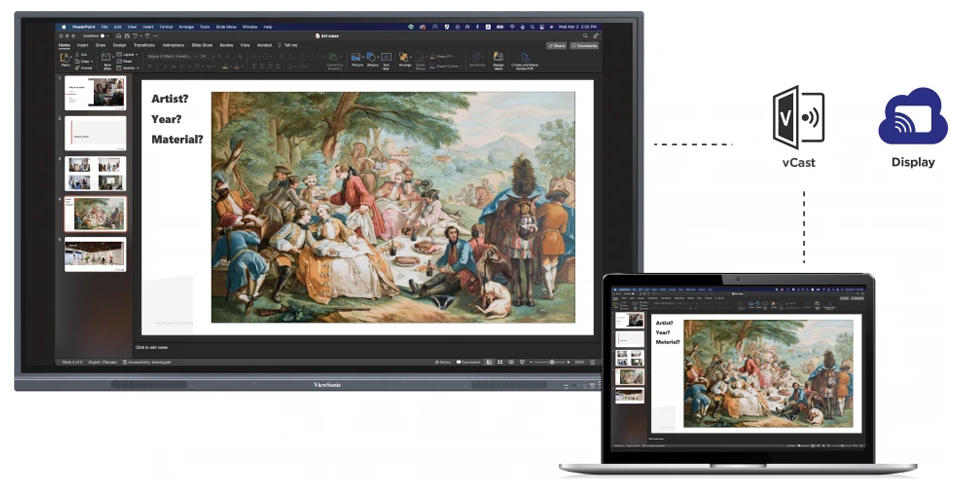The height and width of the screenshot is (492, 960).
Task: Click the vCast app icon
Action: tap(798, 117)
